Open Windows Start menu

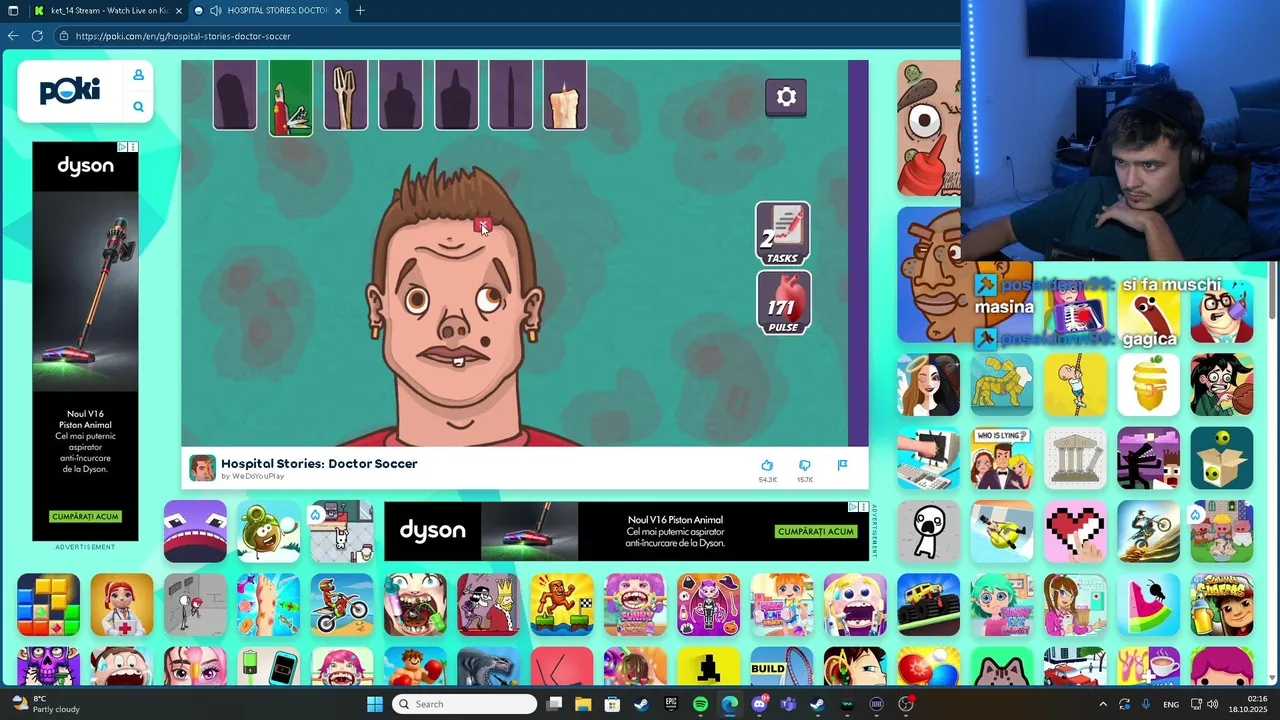click(375, 704)
